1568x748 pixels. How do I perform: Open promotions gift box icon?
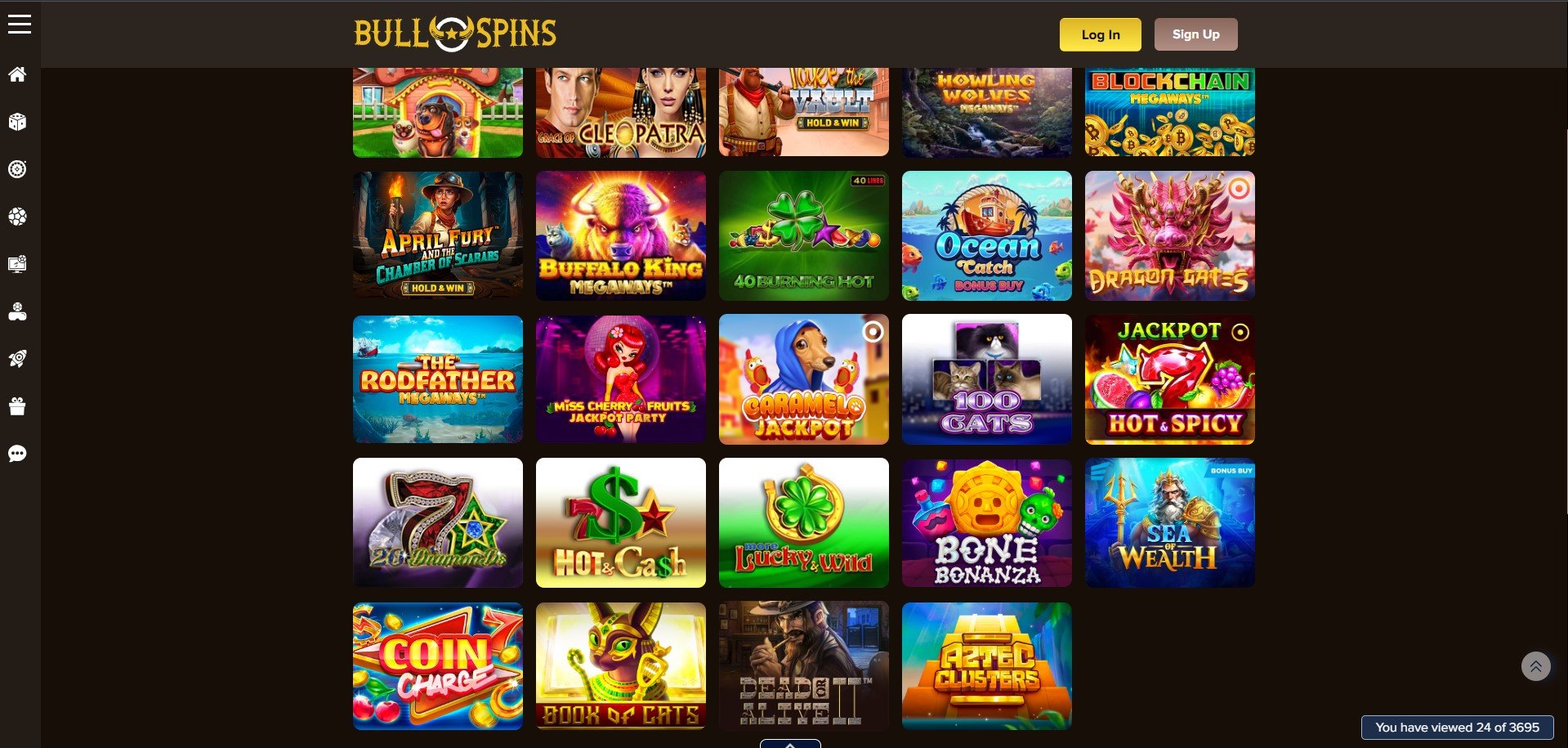(x=17, y=406)
